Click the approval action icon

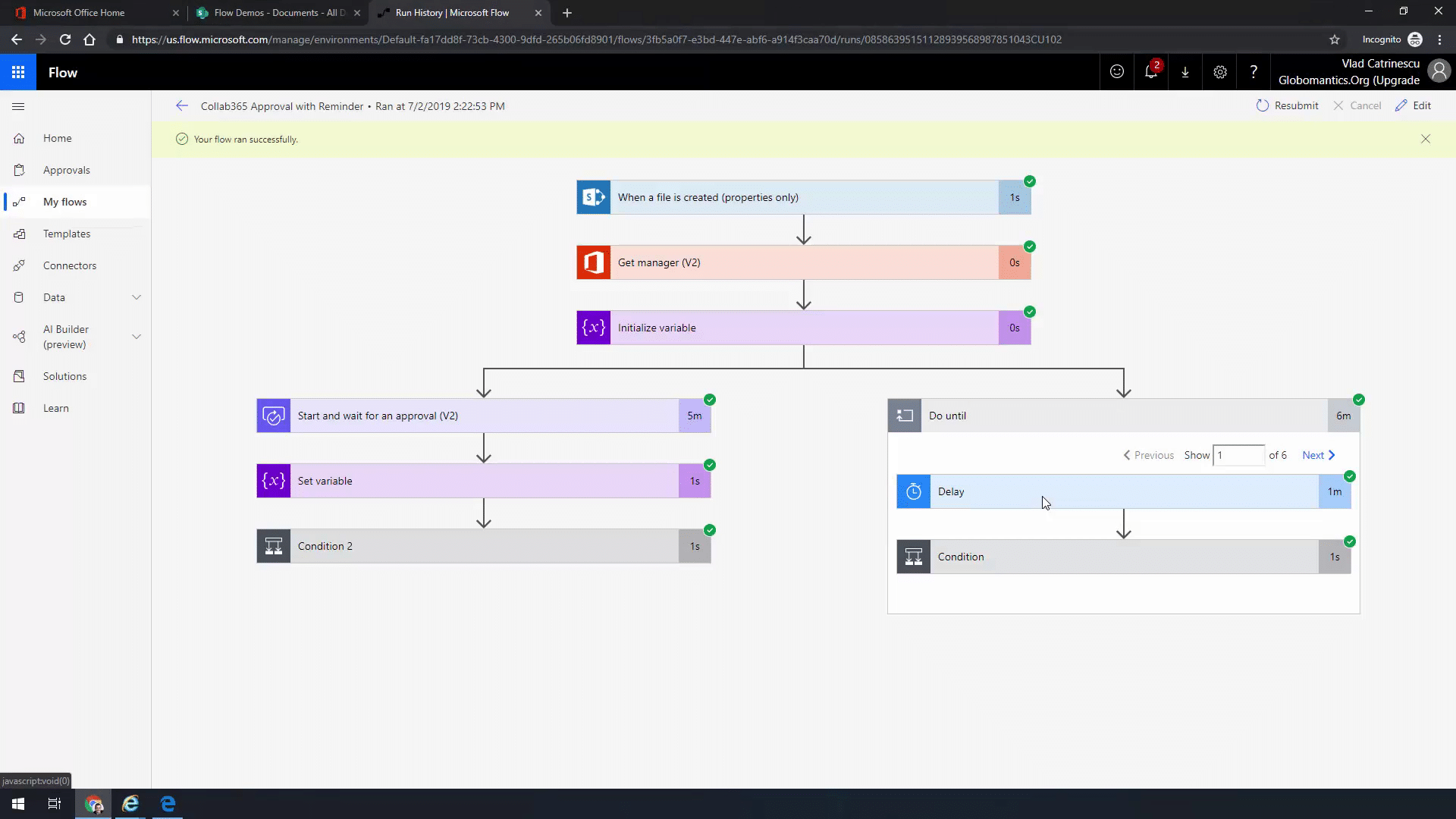click(x=274, y=416)
